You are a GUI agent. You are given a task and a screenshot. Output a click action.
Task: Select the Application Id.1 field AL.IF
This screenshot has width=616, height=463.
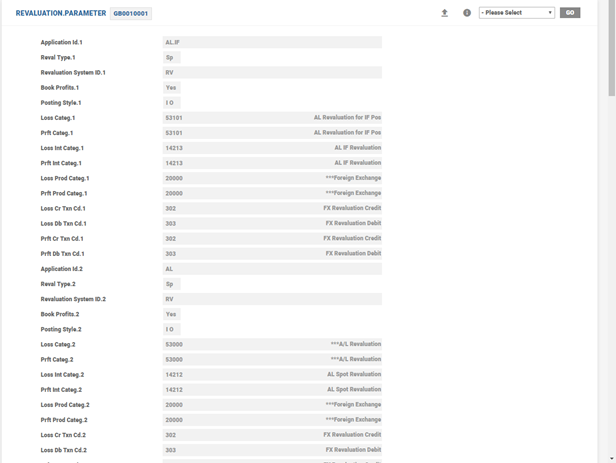272,42
